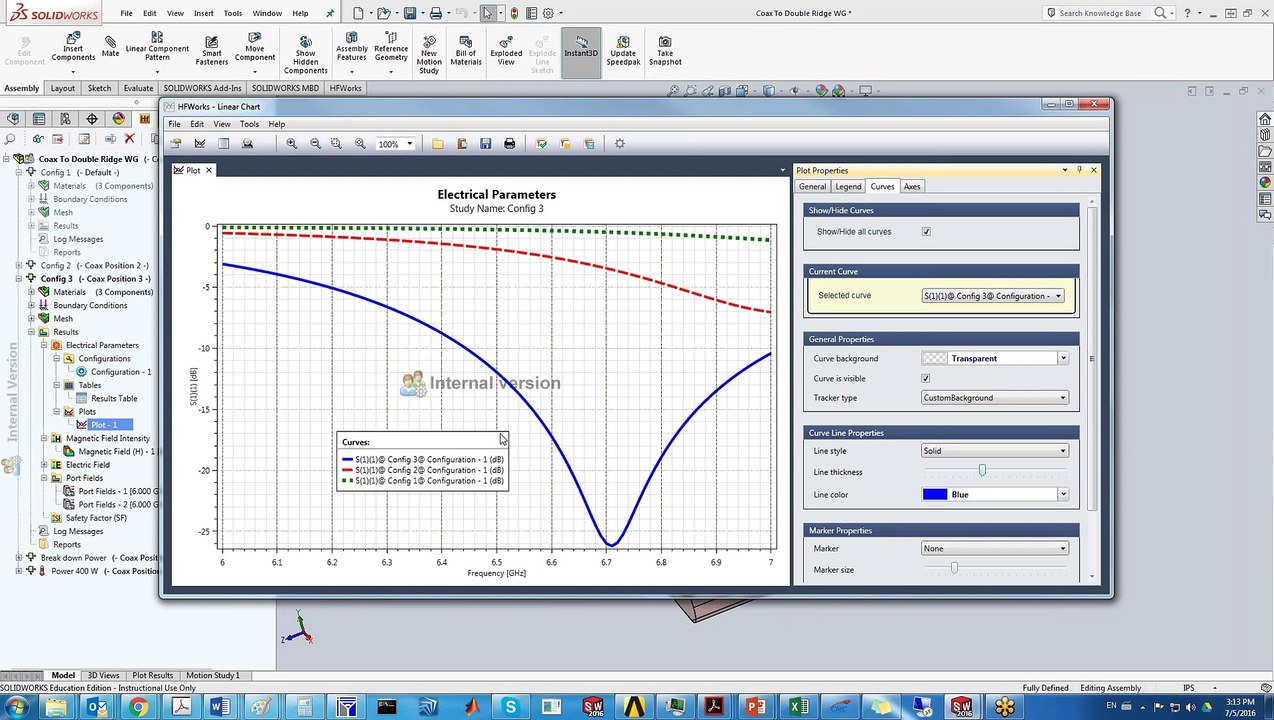Adjust the Line thickness slider
The height and width of the screenshot is (720, 1274).
[982, 471]
